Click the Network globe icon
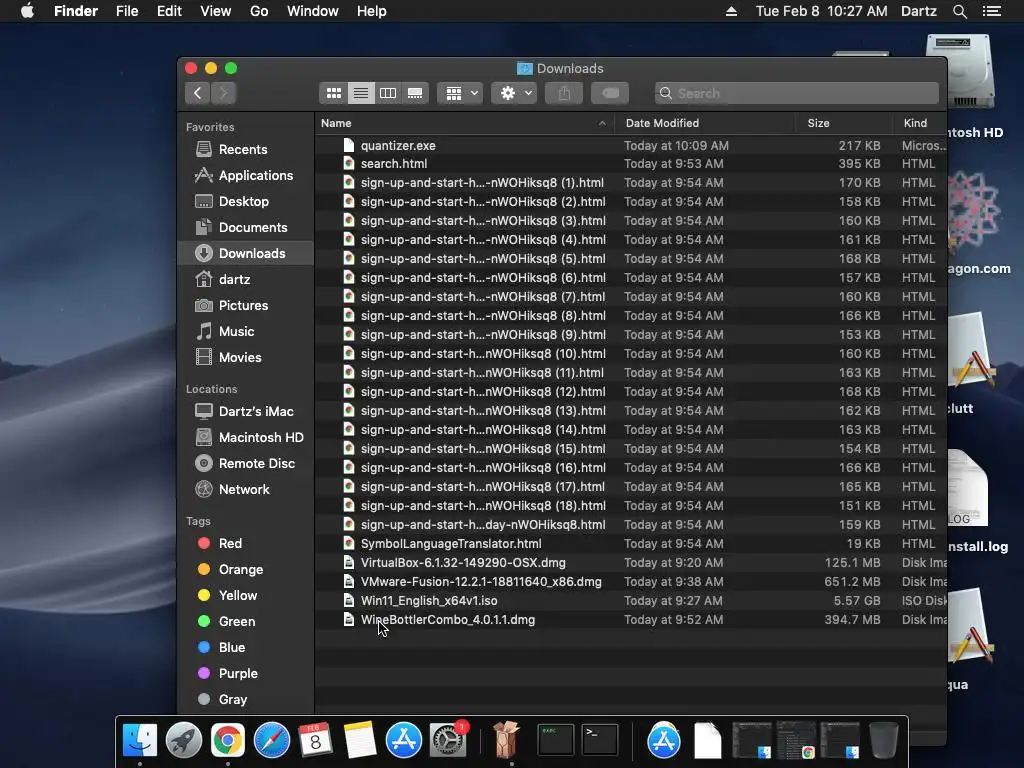This screenshot has width=1024, height=768. click(204, 489)
